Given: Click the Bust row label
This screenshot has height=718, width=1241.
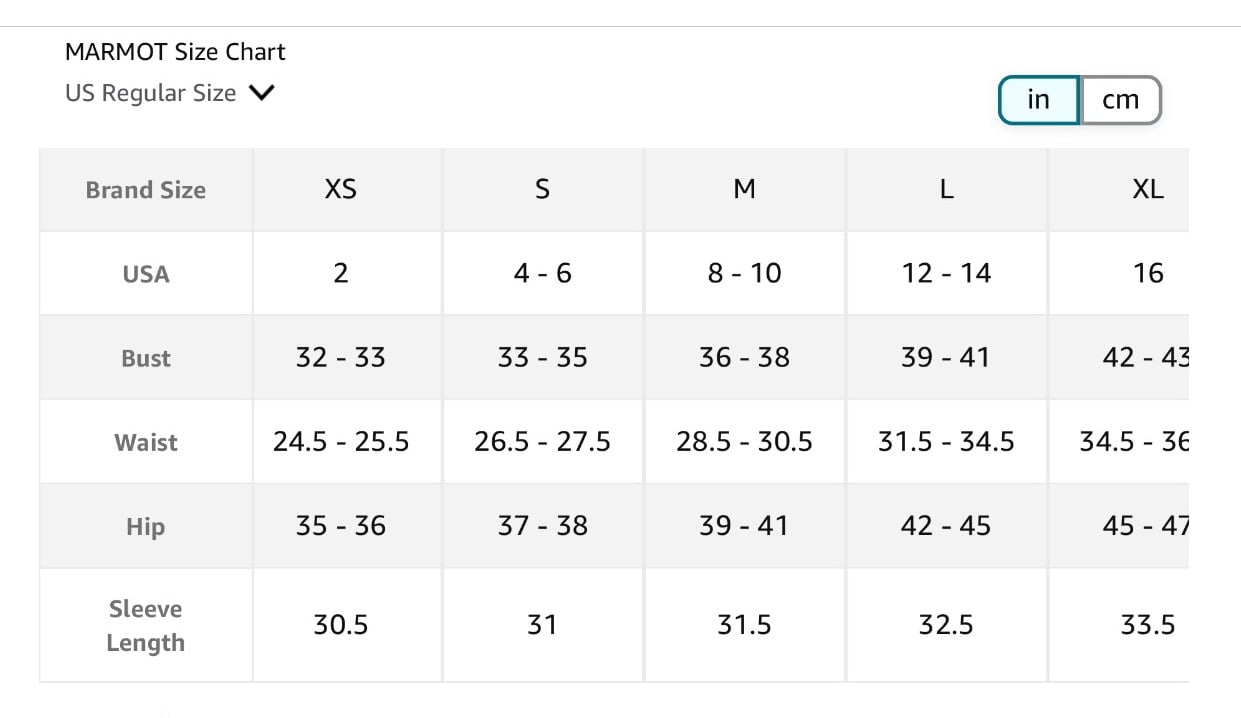Looking at the screenshot, I should [146, 358].
